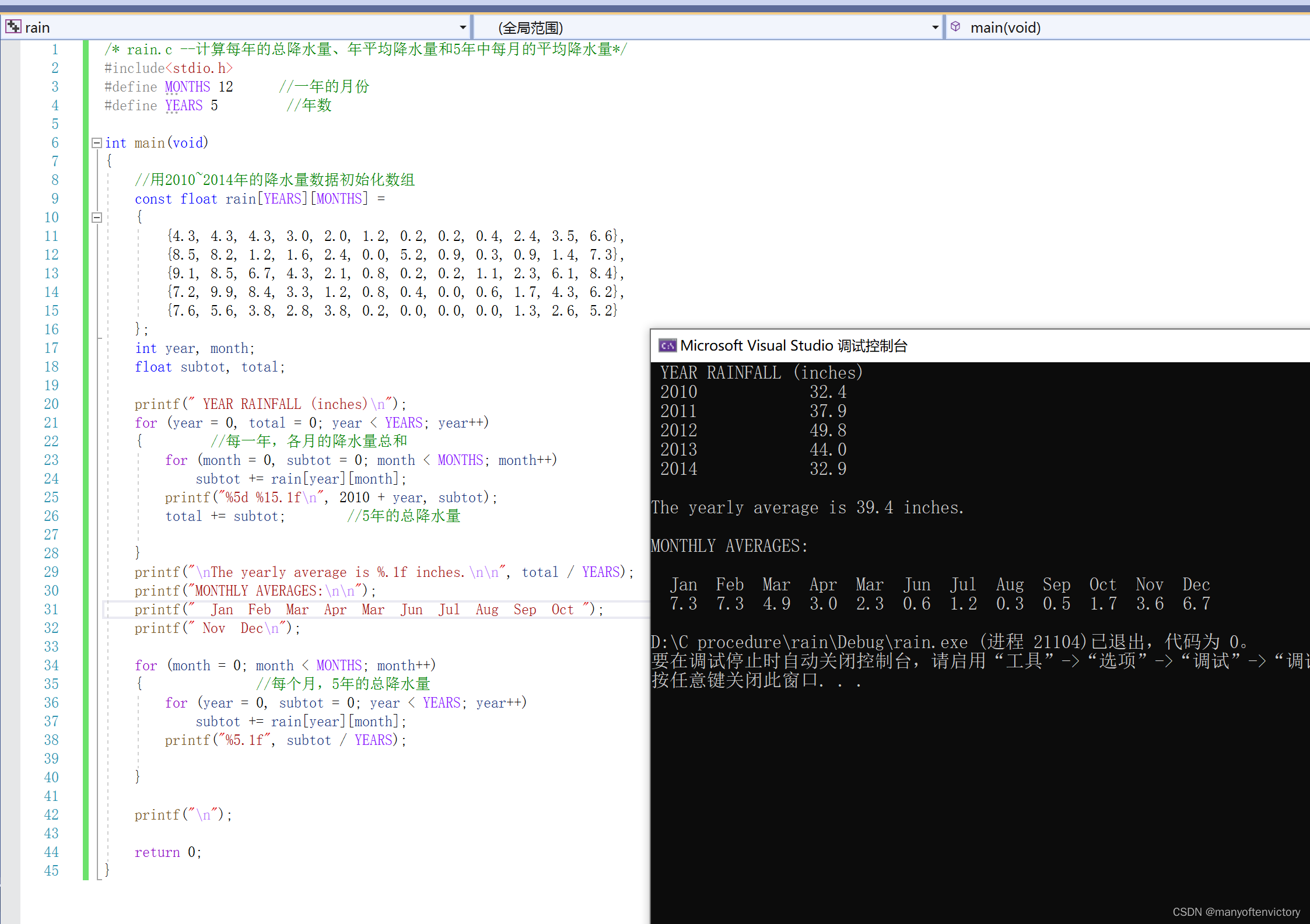Click the Dec column header in console output
The width and height of the screenshot is (1310, 924).
coord(1196,584)
